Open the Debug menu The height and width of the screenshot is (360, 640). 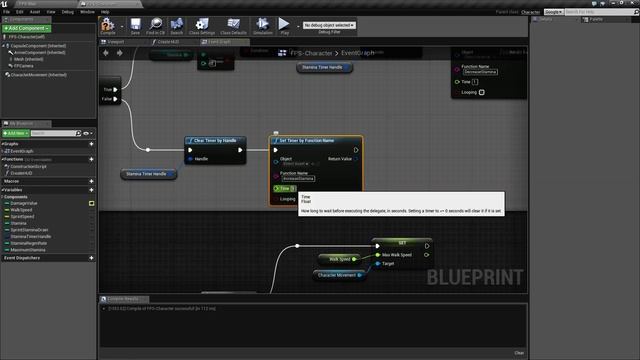(x=68, y=12)
